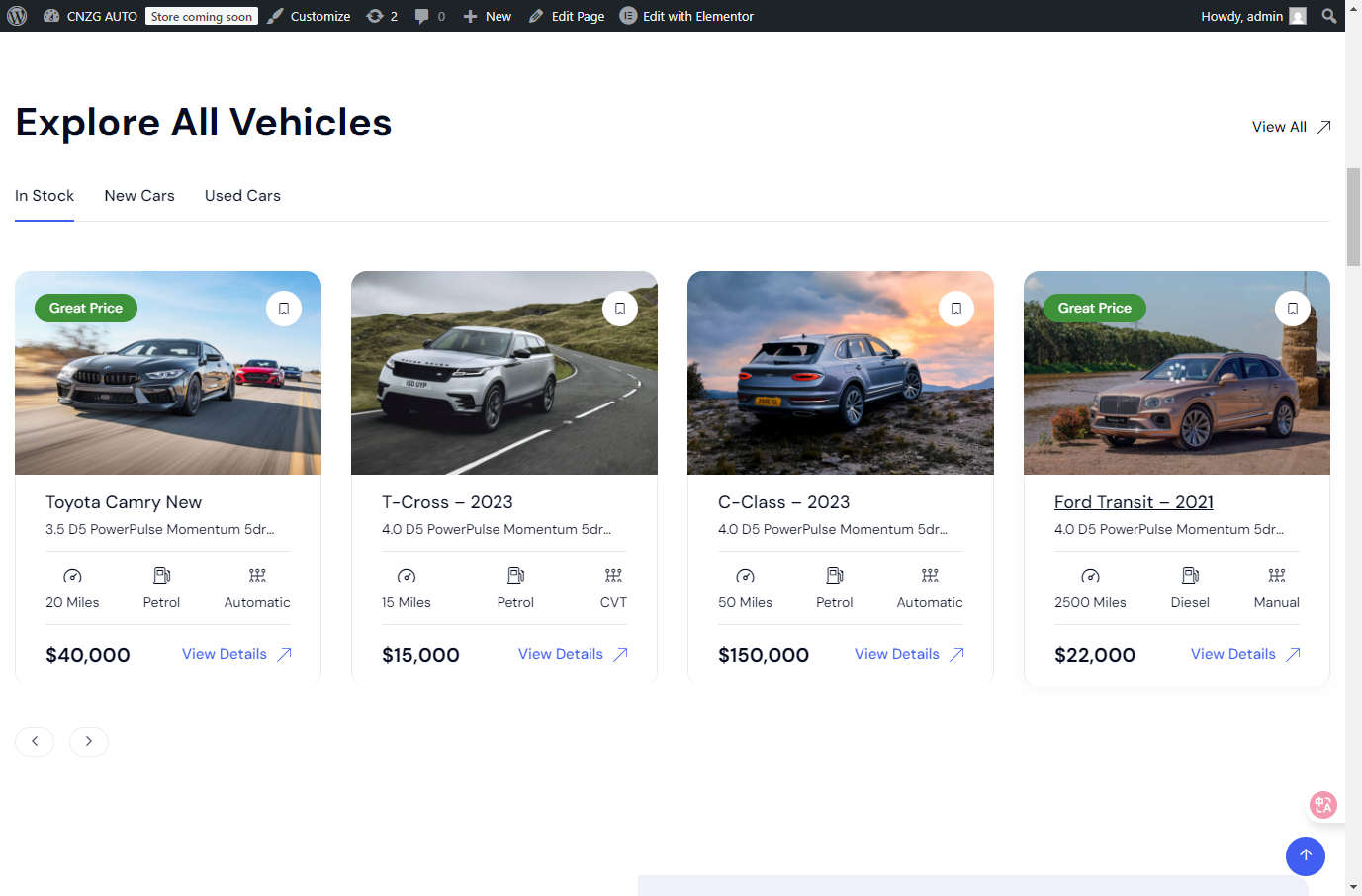Open View Details for the $40,000 Toyota Camry
The width and height of the screenshot is (1362, 896).
point(236,654)
